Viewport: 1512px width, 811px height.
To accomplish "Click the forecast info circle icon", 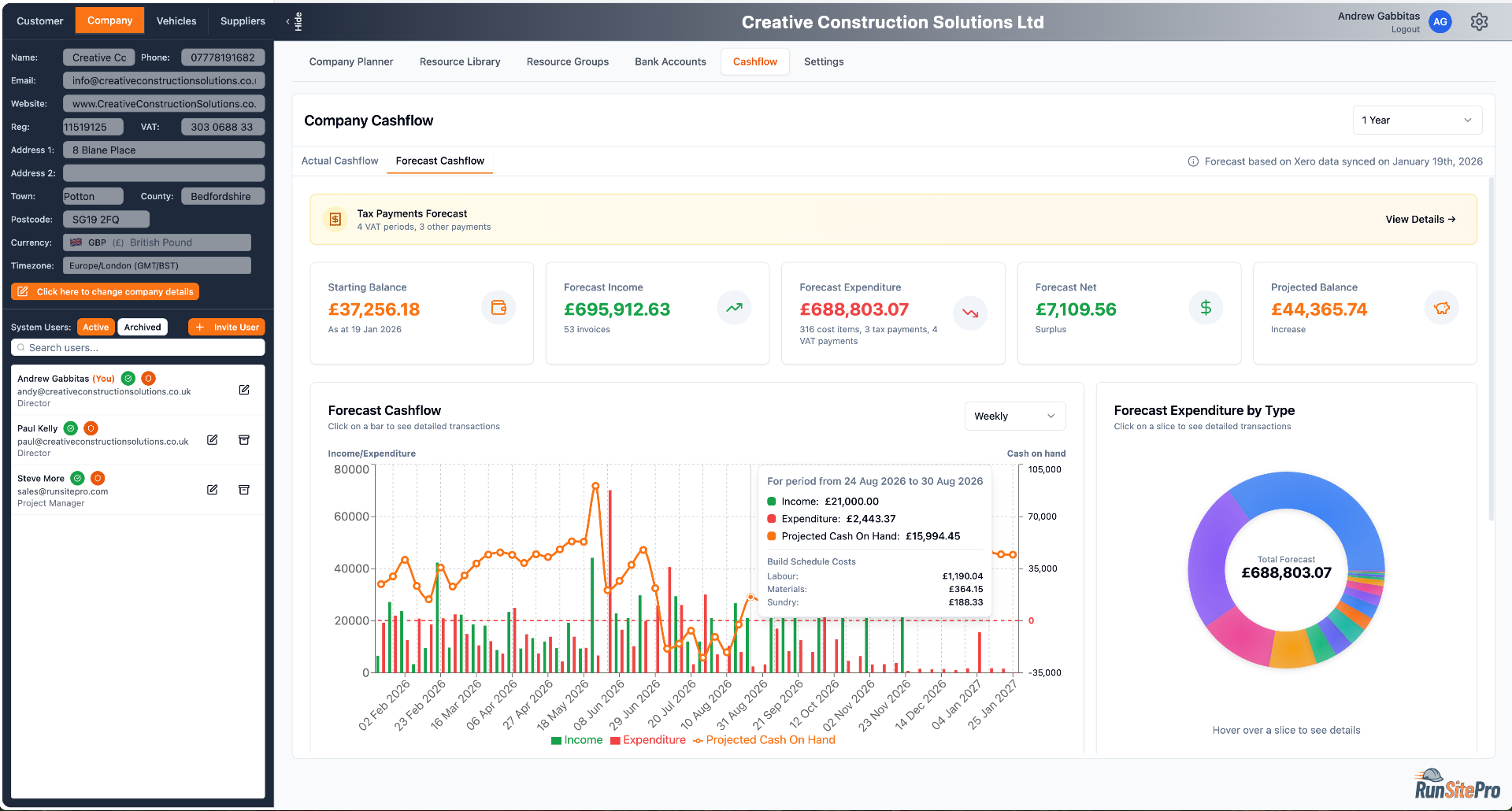I will pos(1193,161).
